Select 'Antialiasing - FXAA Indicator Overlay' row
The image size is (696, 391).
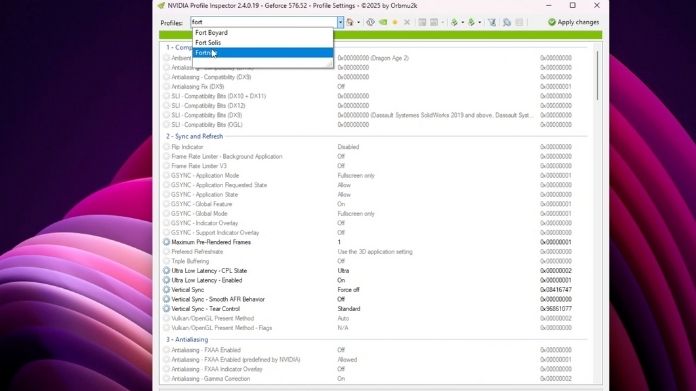click(x=376, y=369)
